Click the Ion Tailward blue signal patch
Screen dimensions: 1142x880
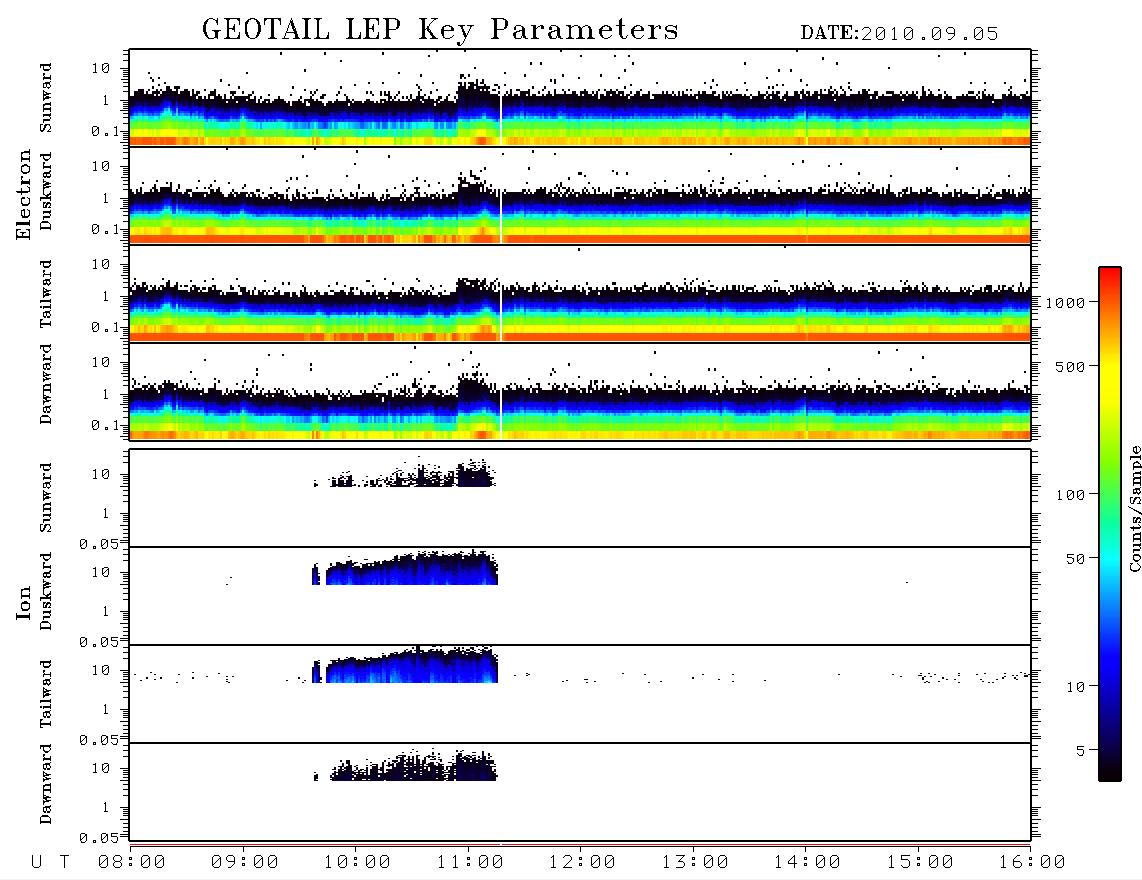click(405, 664)
